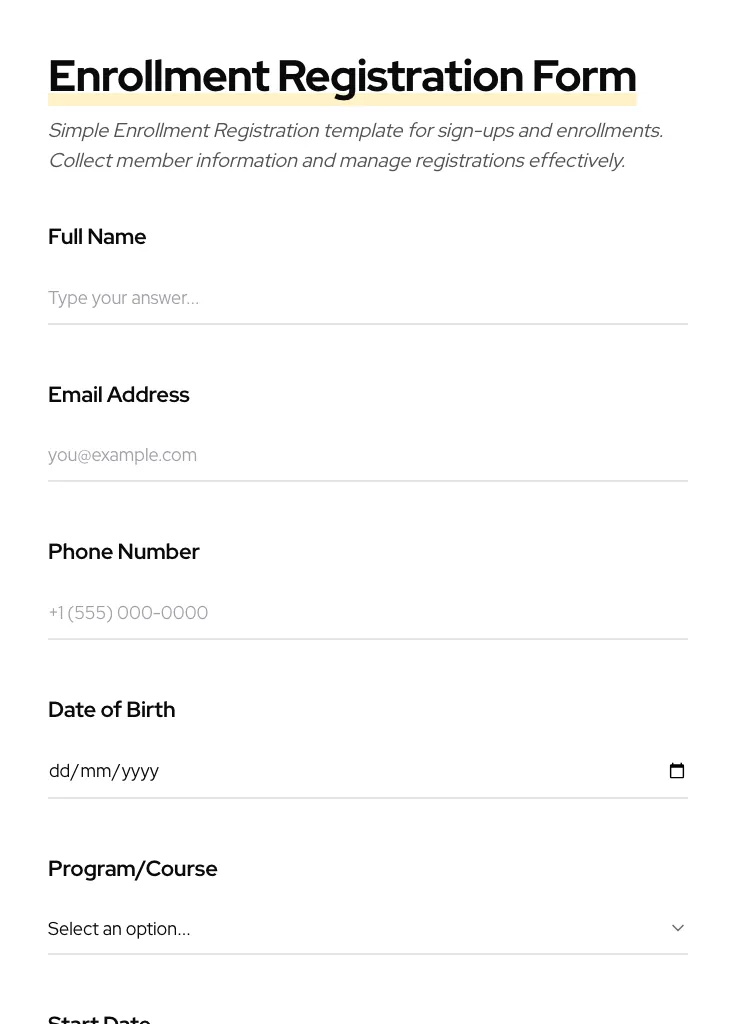Click the "dd" day segment of the date
Viewport: 736px width, 1024px height.
pyautogui.click(x=59, y=771)
